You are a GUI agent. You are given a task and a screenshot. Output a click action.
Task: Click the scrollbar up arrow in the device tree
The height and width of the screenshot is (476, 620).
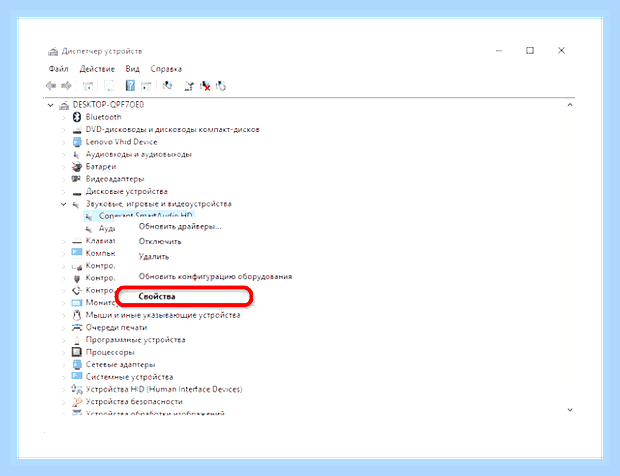point(570,105)
